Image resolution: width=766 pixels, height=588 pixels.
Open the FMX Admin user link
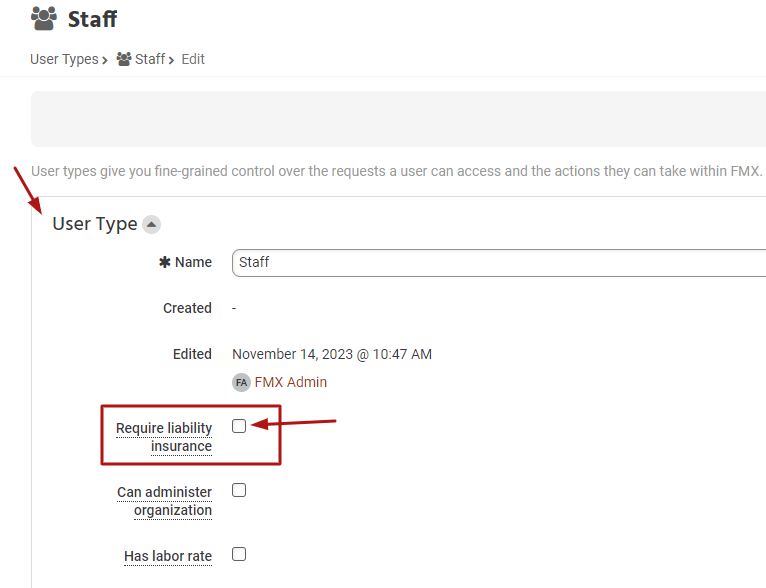[x=291, y=382]
